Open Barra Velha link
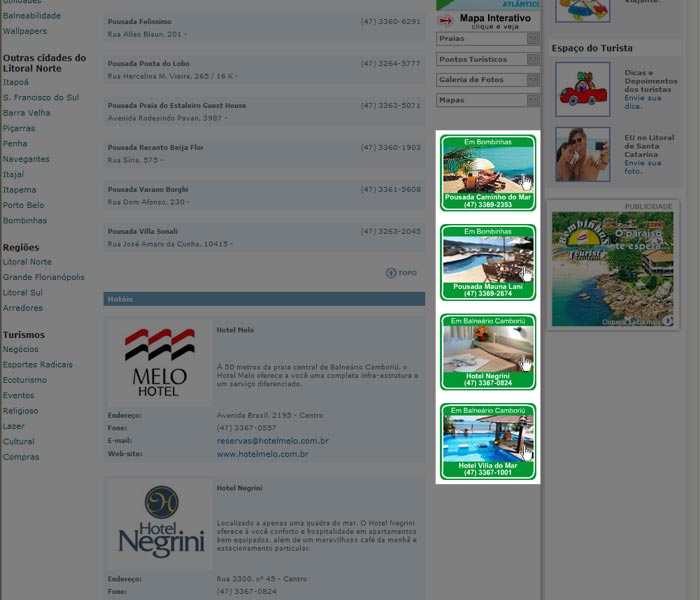700x600 pixels. click(26, 113)
